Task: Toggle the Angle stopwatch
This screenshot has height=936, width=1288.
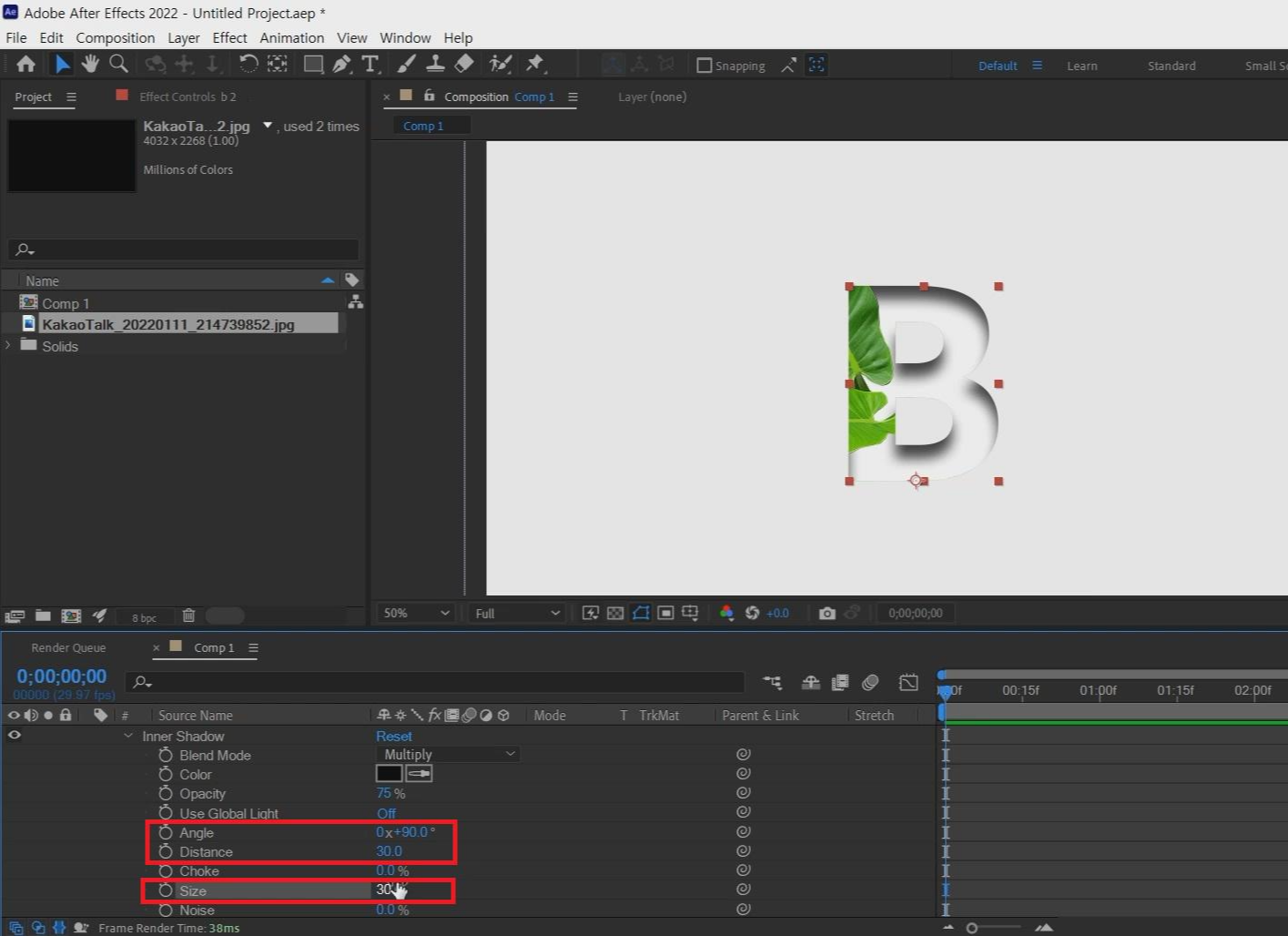Action: [x=166, y=832]
